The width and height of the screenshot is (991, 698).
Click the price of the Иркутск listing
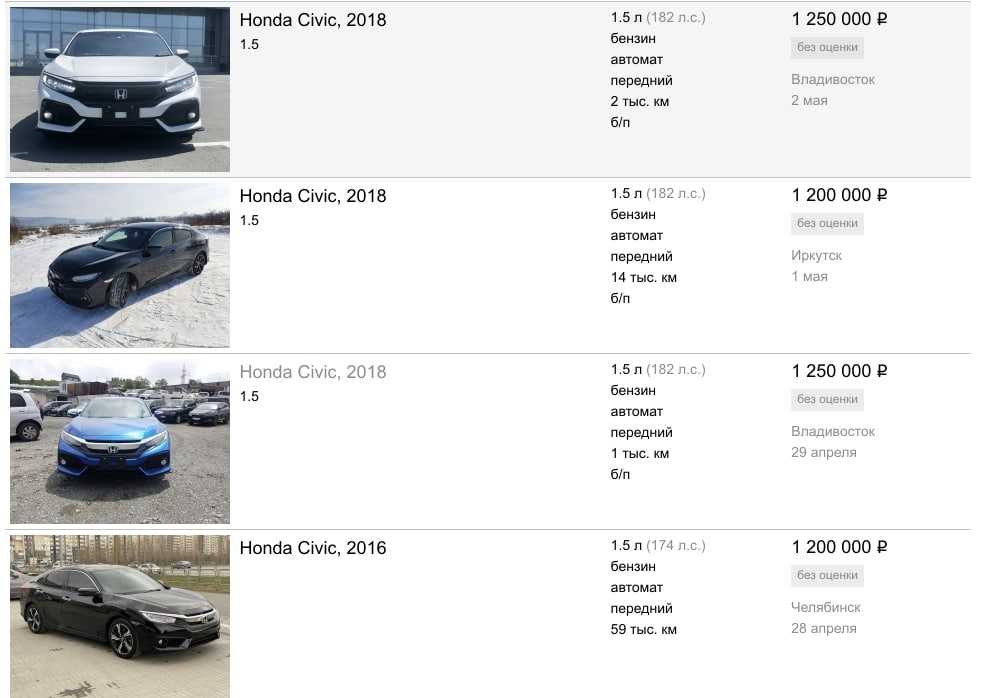pyautogui.click(x=839, y=195)
